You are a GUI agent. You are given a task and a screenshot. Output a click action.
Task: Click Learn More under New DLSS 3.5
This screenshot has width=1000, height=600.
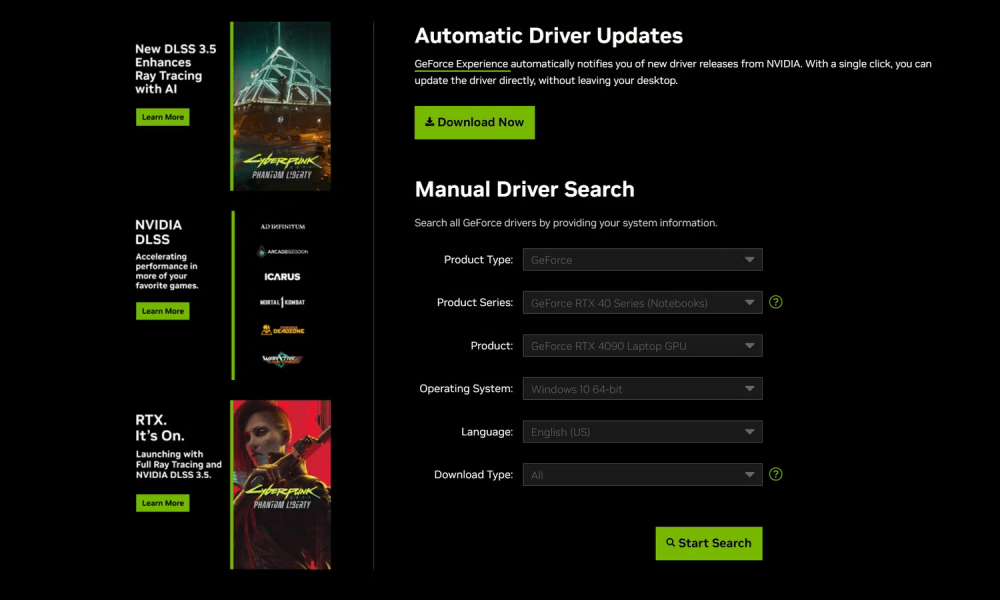coord(163,117)
